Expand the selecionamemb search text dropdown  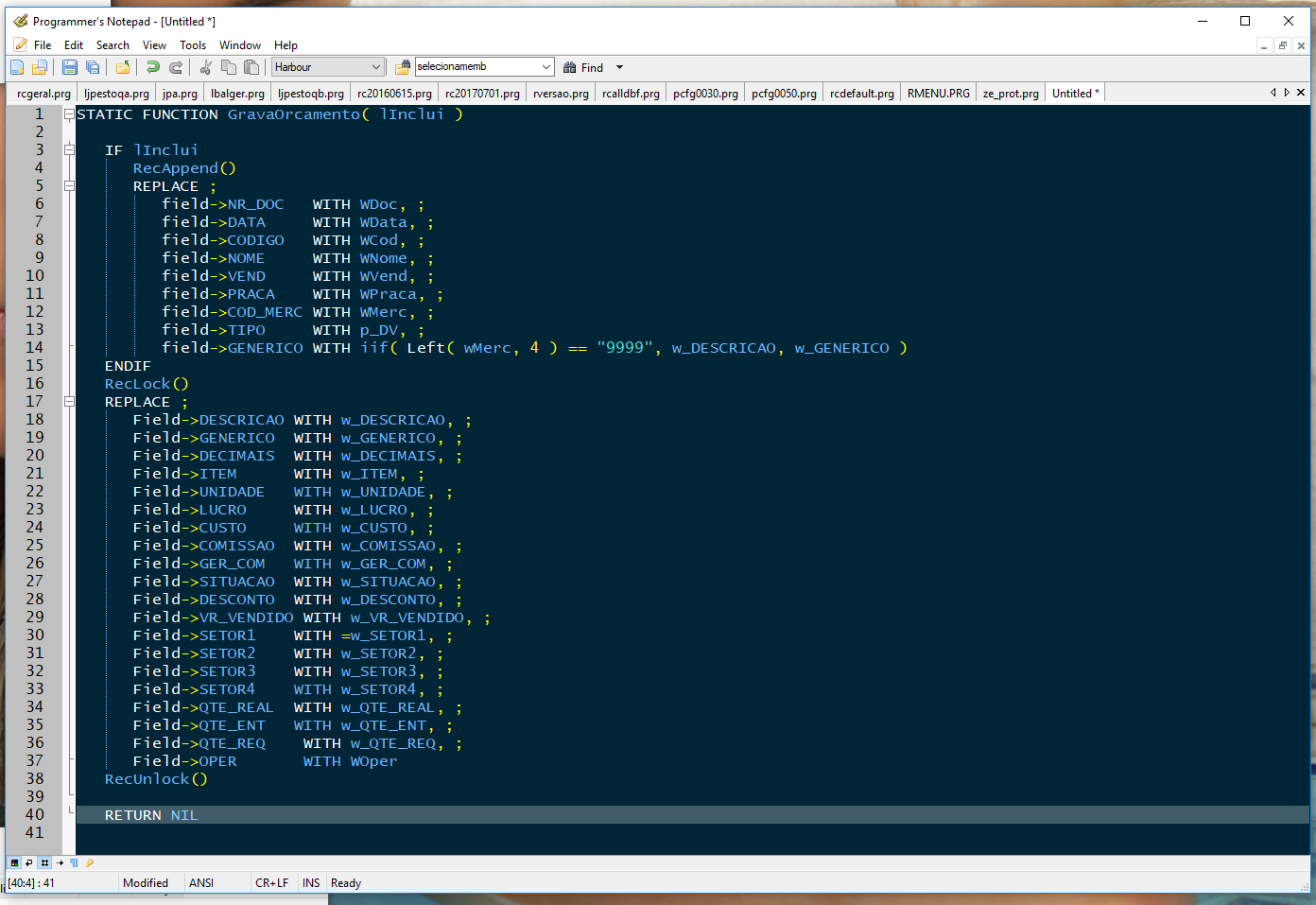(546, 67)
